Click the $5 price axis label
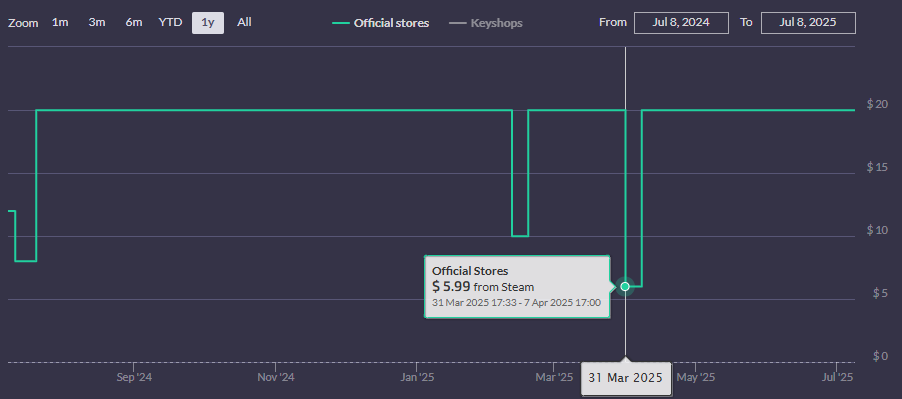Image resolution: width=902 pixels, height=399 pixels. tap(880, 293)
